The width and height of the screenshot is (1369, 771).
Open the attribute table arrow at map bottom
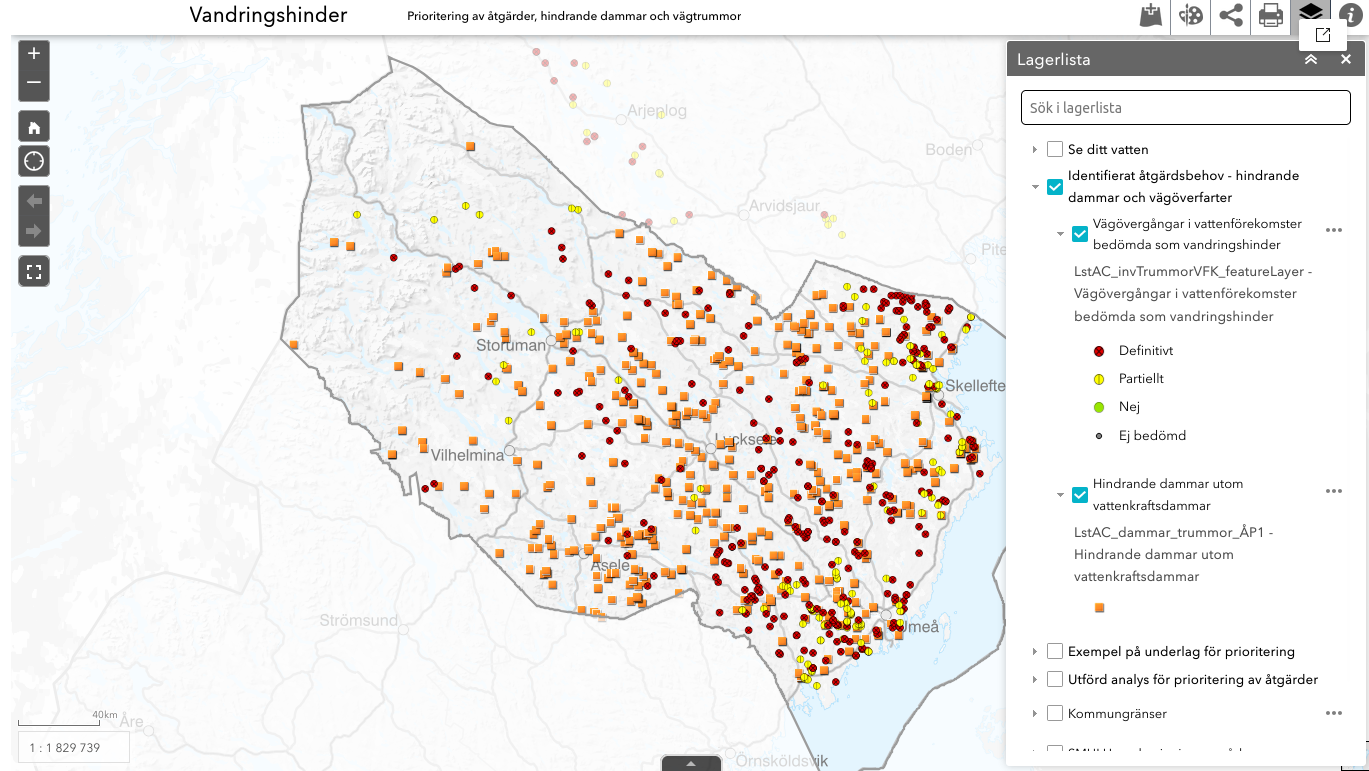[691, 763]
